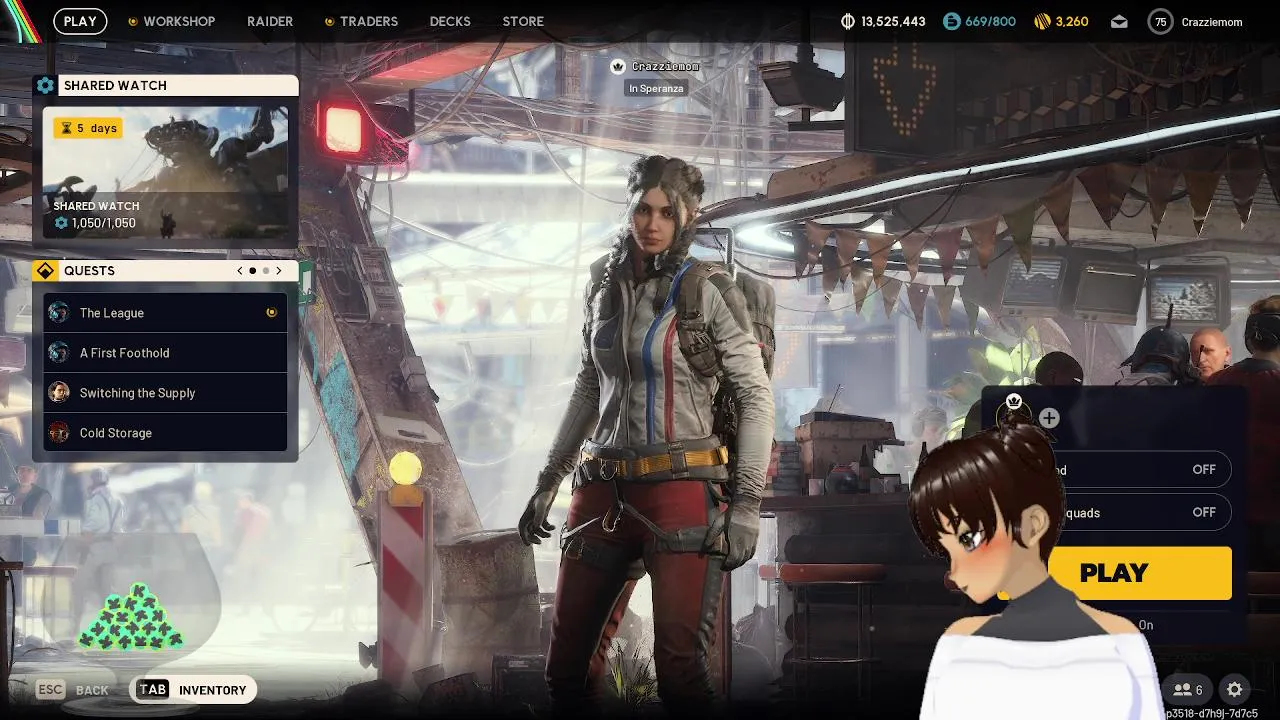Click A First Foothold quest portrait icon
Image resolution: width=1280 pixels, height=720 pixels.
[x=59, y=353]
